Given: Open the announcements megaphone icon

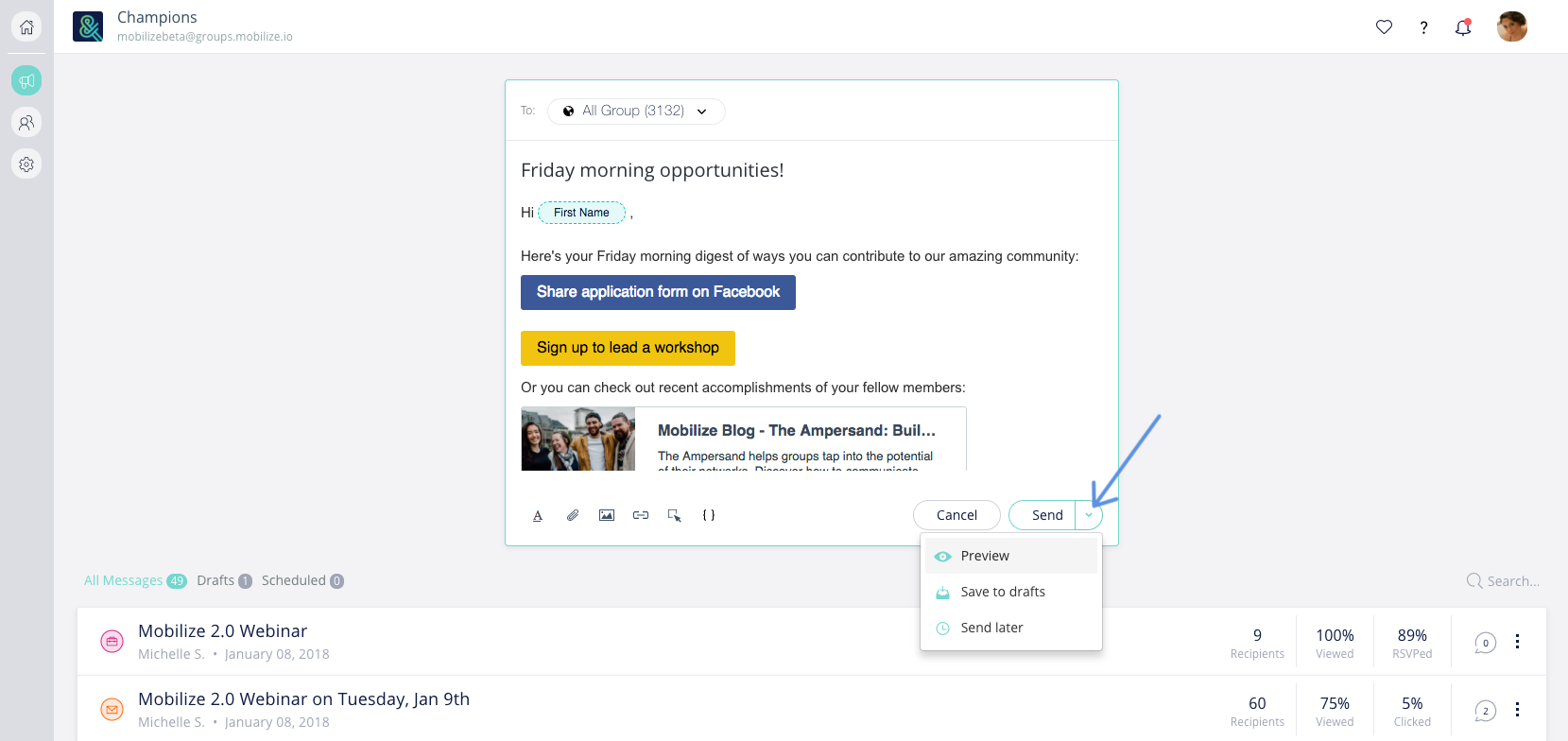Looking at the screenshot, I should (x=26, y=80).
